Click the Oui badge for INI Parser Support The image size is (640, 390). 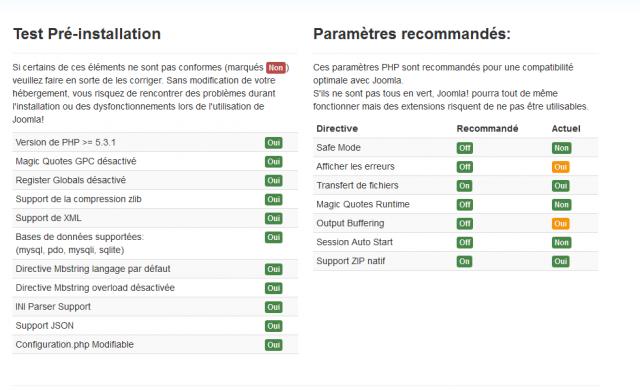[x=273, y=307]
